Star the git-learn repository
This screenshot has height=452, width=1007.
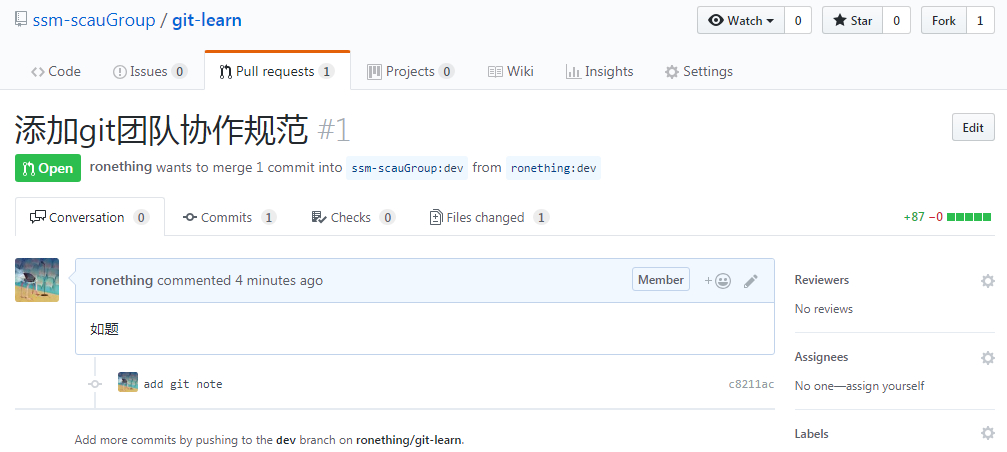pyautogui.click(x=852, y=21)
